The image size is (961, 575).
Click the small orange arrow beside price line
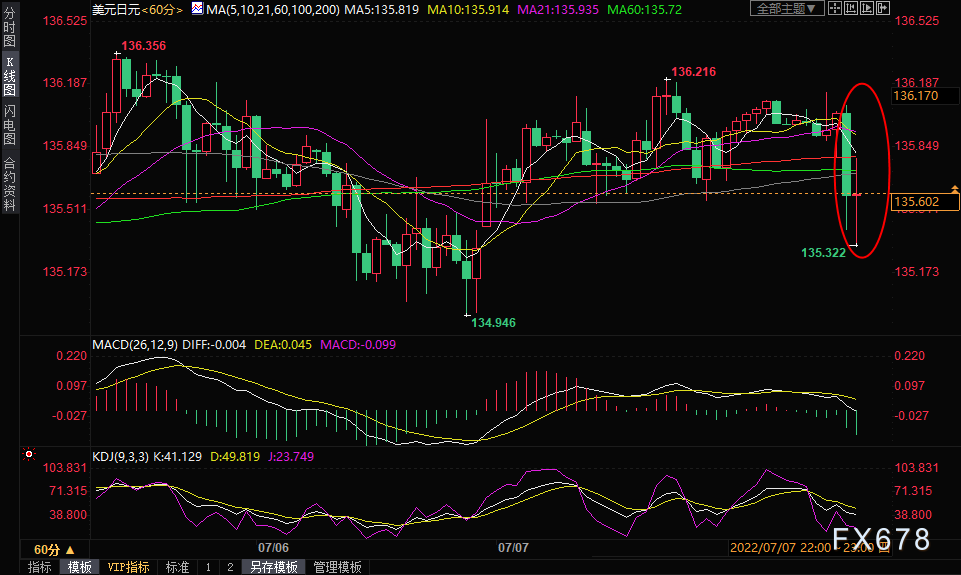(x=955, y=189)
